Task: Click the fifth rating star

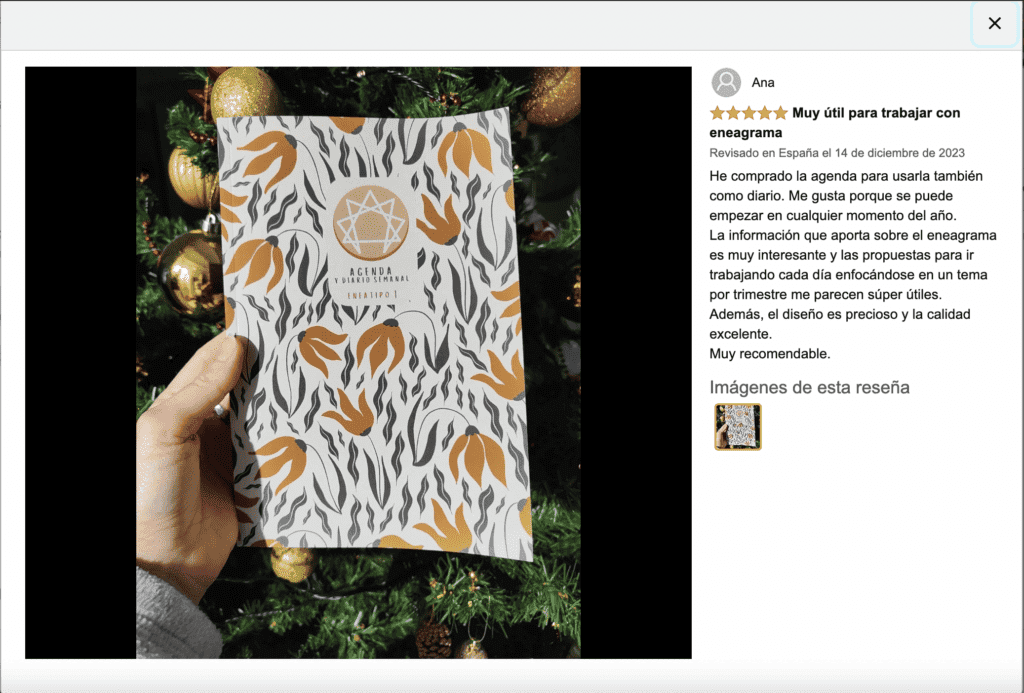Action: point(780,113)
